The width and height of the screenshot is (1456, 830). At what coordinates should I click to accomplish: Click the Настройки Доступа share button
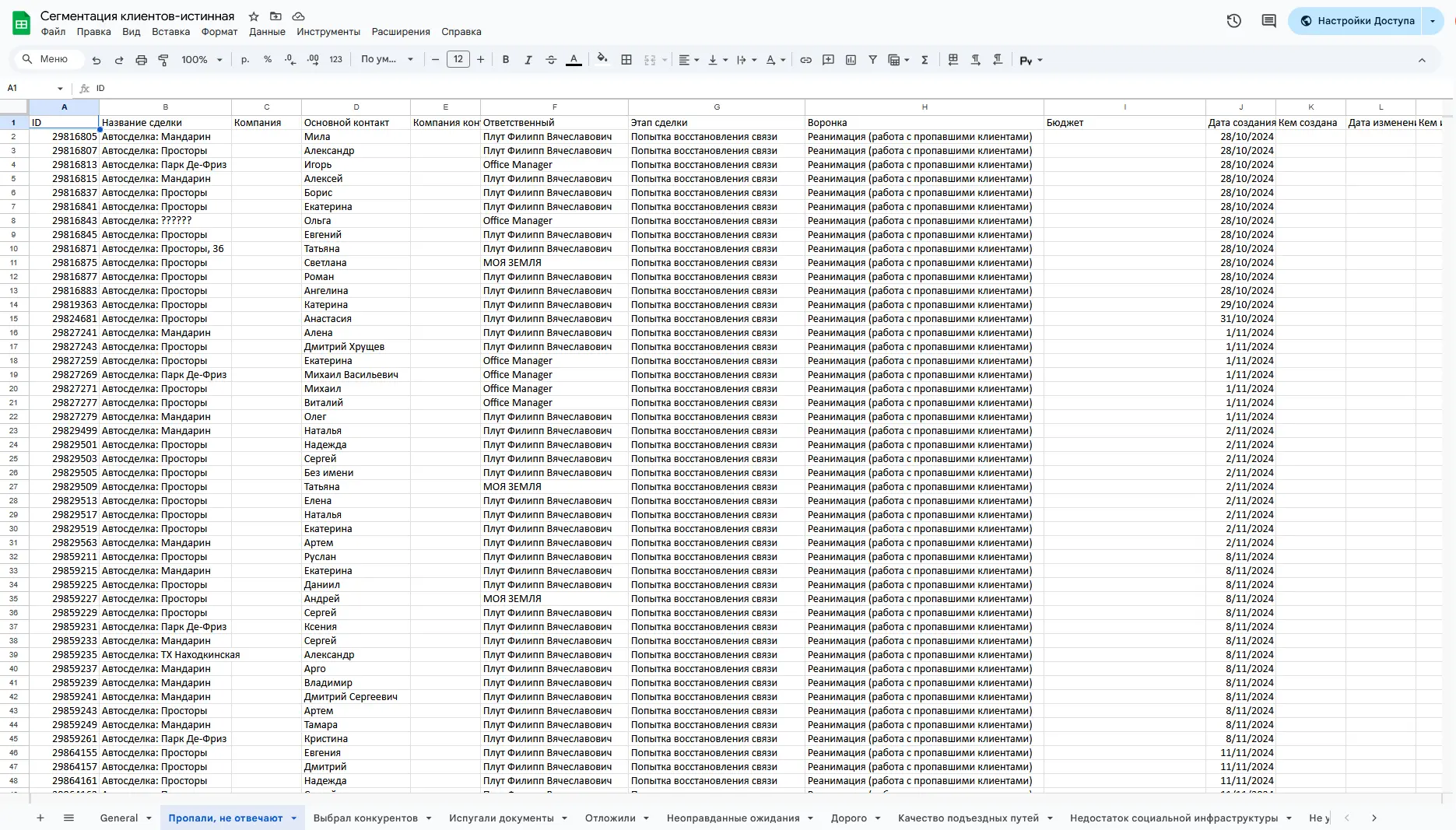(x=1356, y=21)
